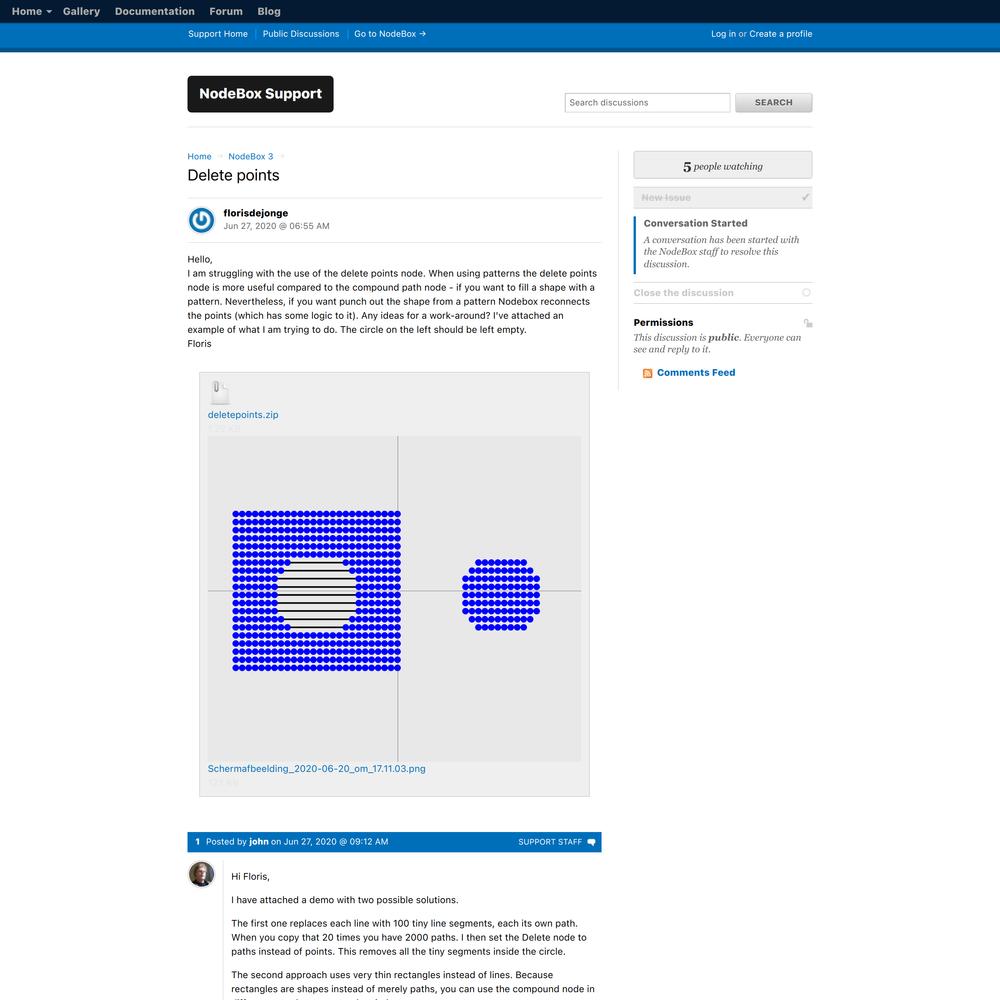Click the Support Home link
The image size is (1000, 1000).
pyautogui.click(x=217, y=34)
